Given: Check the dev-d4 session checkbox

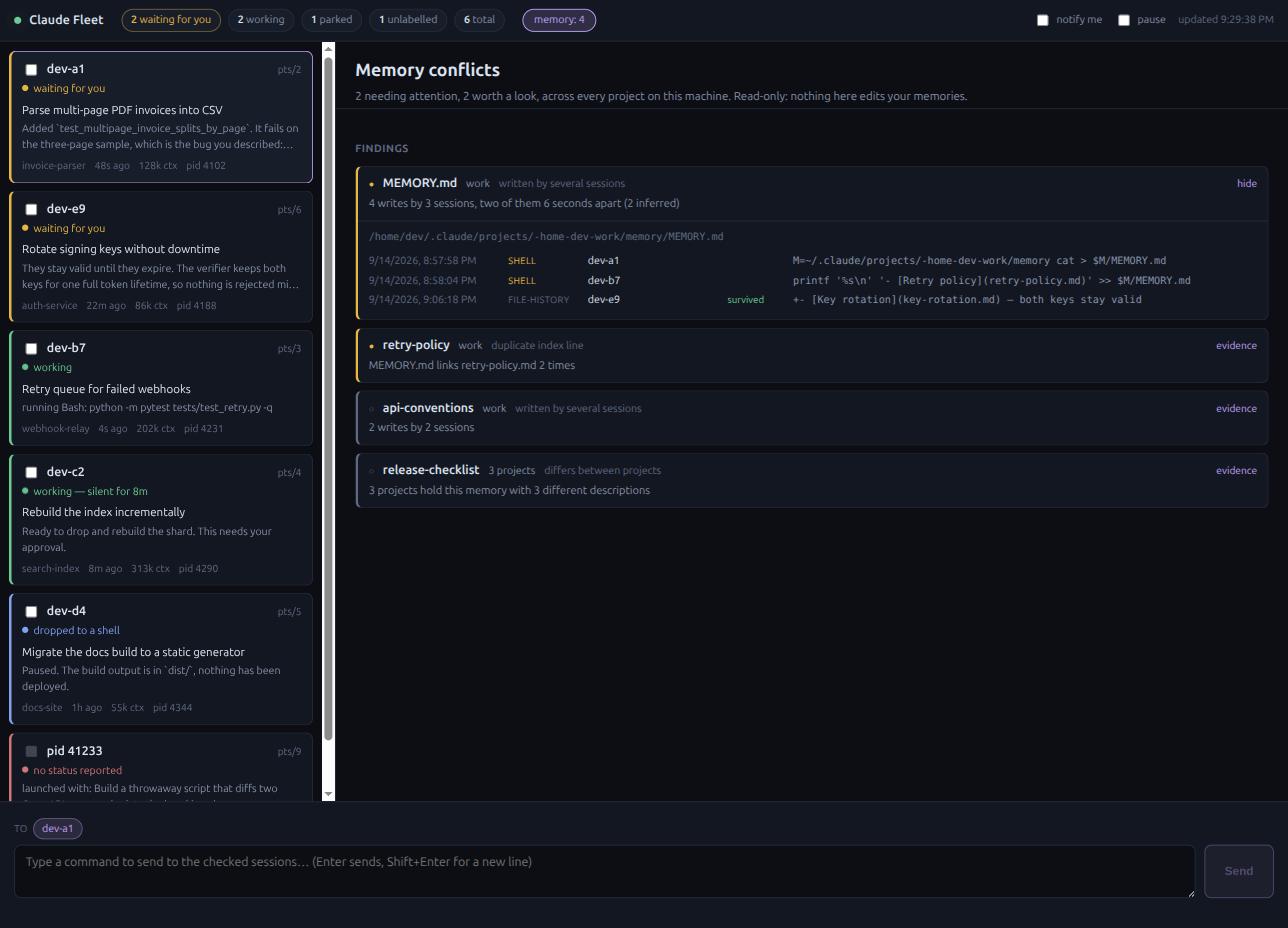Looking at the screenshot, I should pos(31,612).
